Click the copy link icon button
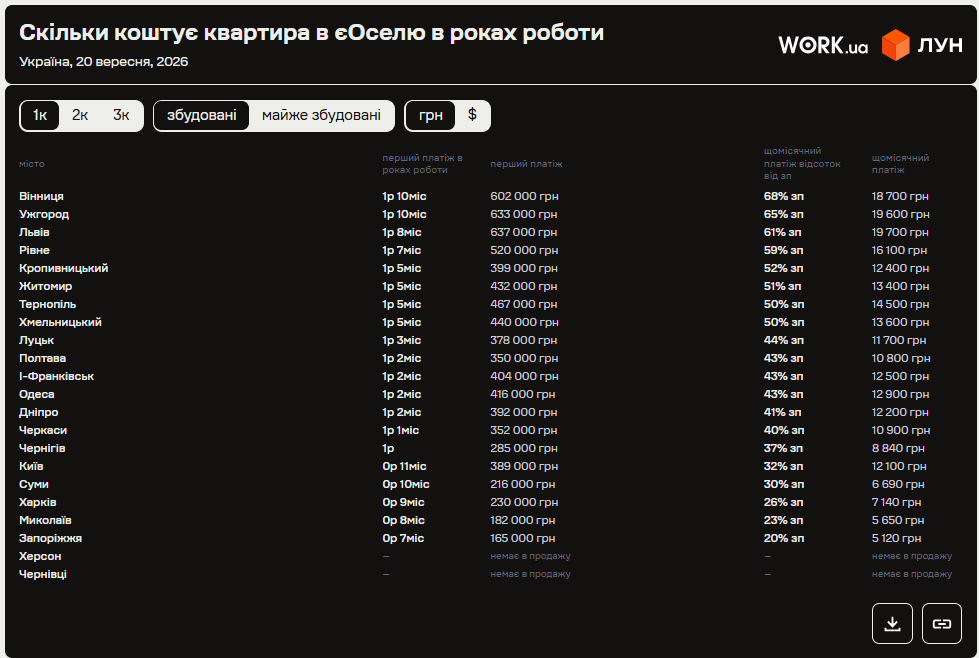Viewport: 979px width, 658px height. click(942, 623)
